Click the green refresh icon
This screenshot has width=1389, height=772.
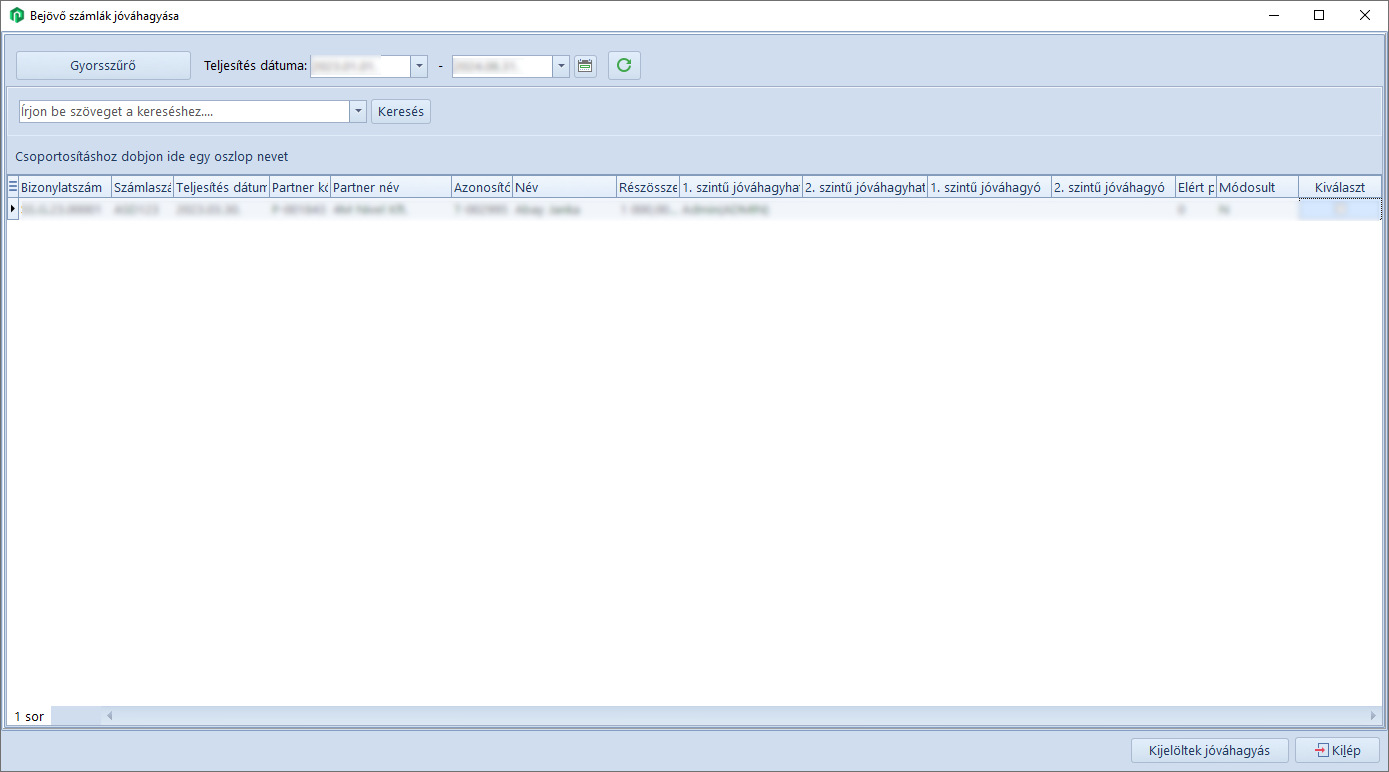(624, 66)
